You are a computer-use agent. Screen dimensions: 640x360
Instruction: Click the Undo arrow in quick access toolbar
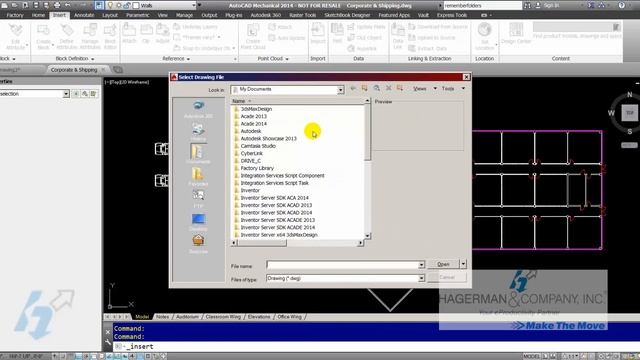coord(68,5)
